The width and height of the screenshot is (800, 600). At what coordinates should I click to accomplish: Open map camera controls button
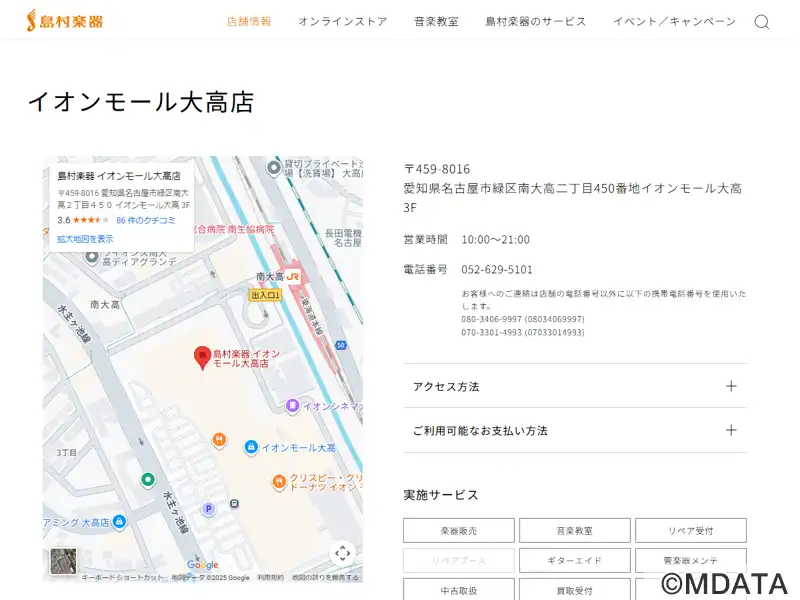point(342,553)
